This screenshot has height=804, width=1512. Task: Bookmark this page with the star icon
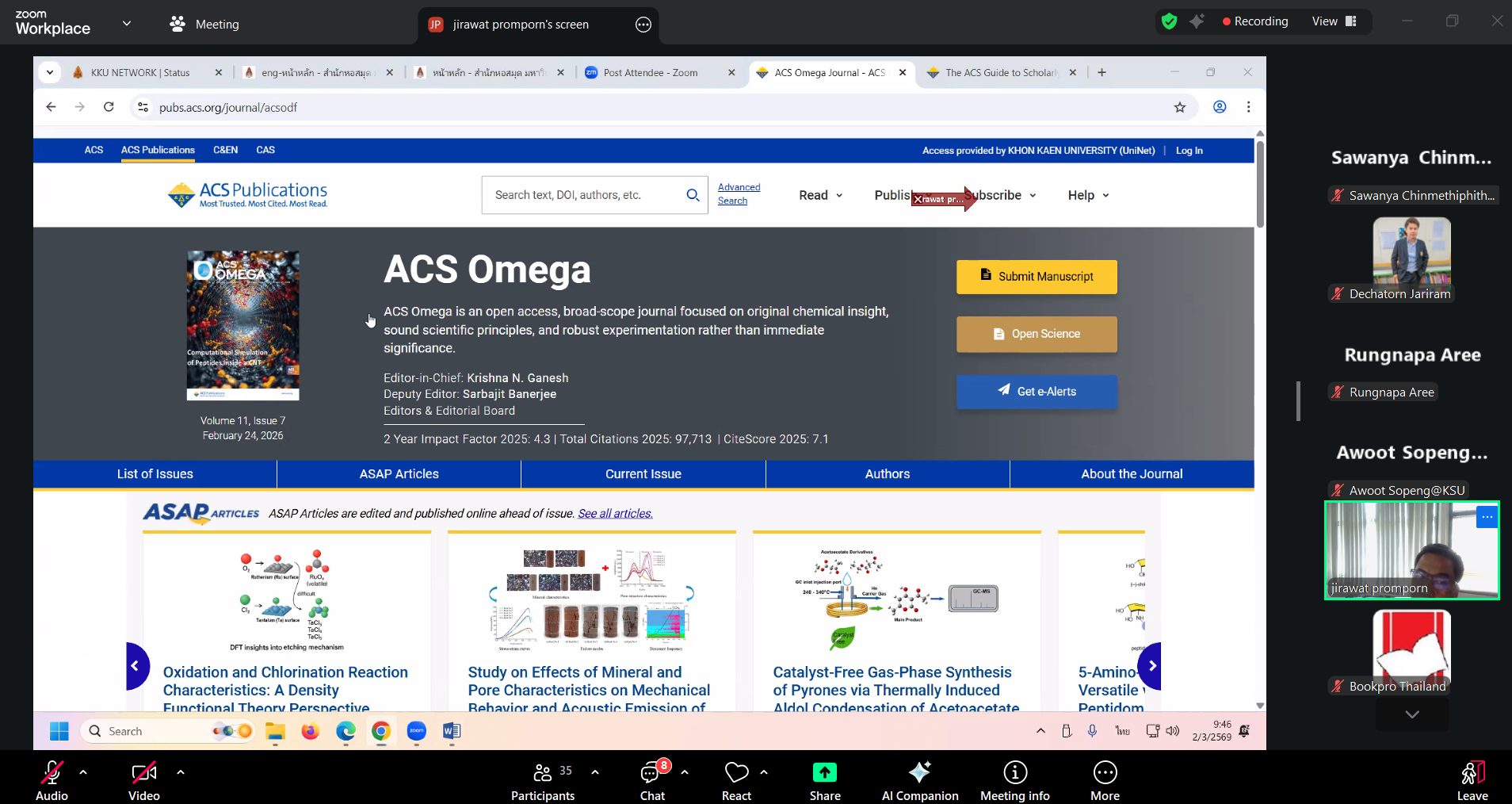pos(1180,107)
